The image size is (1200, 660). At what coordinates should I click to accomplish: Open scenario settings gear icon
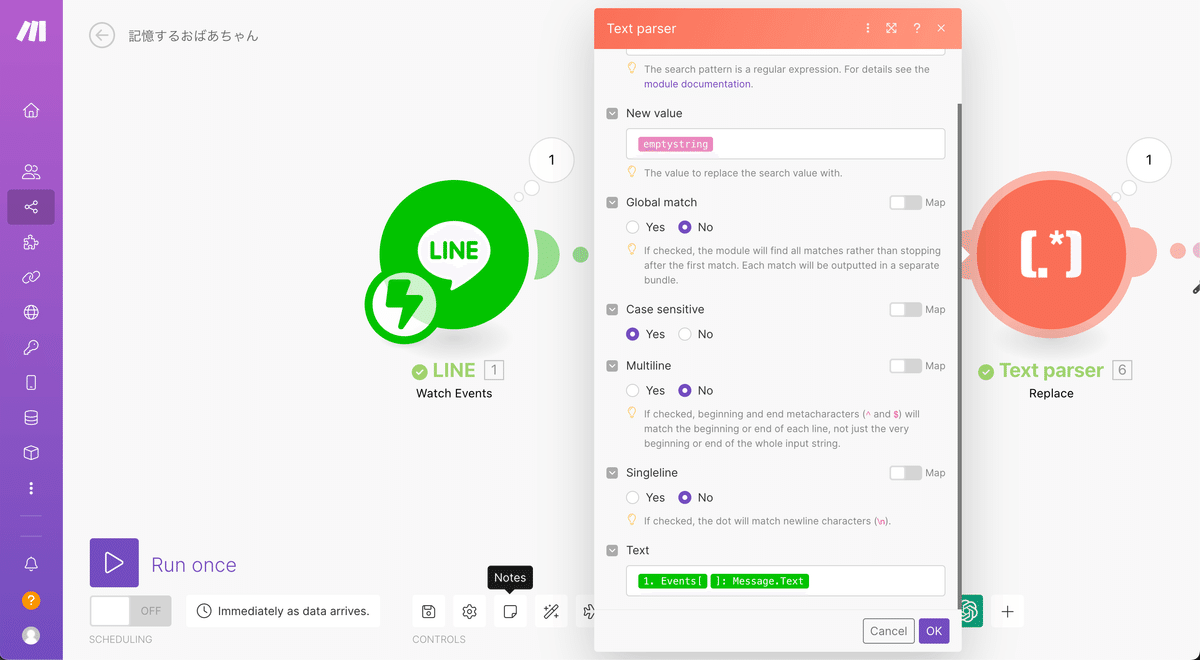(x=469, y=611)
